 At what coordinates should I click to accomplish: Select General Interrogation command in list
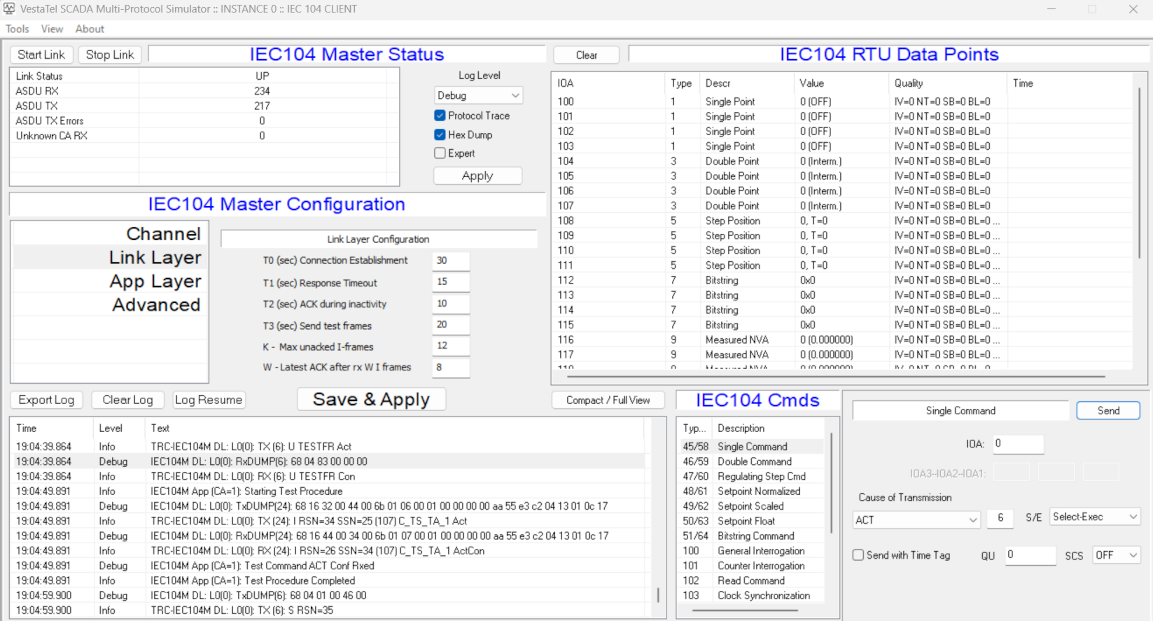pos(760,551)
